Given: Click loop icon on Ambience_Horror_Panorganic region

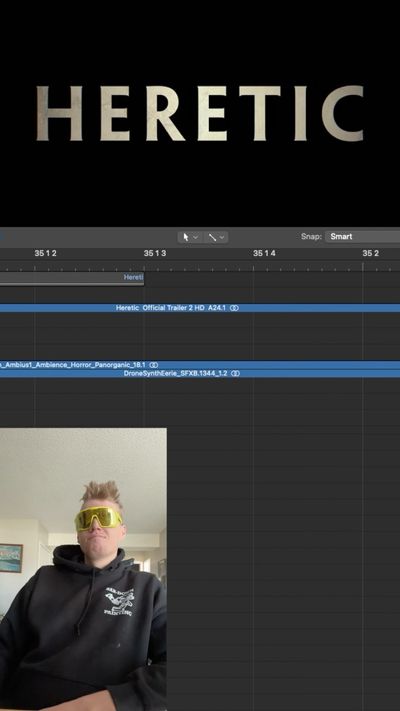Looking at the screenshot, I should (154, 365).
